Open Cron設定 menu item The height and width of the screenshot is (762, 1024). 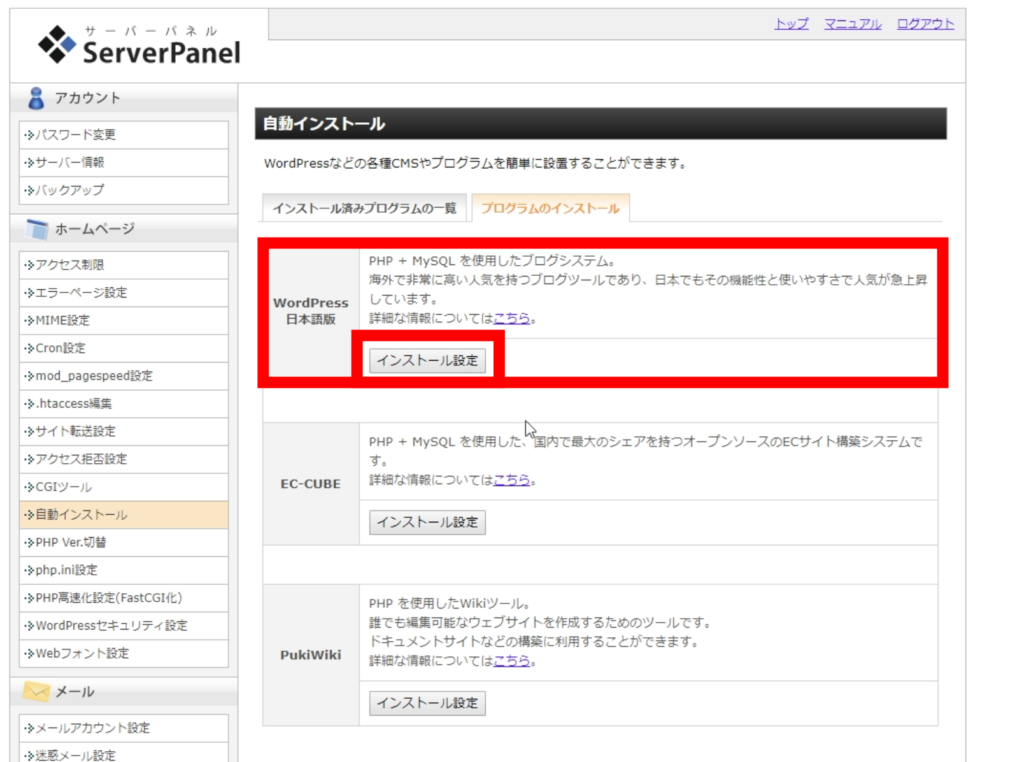(x=124, y=348)
